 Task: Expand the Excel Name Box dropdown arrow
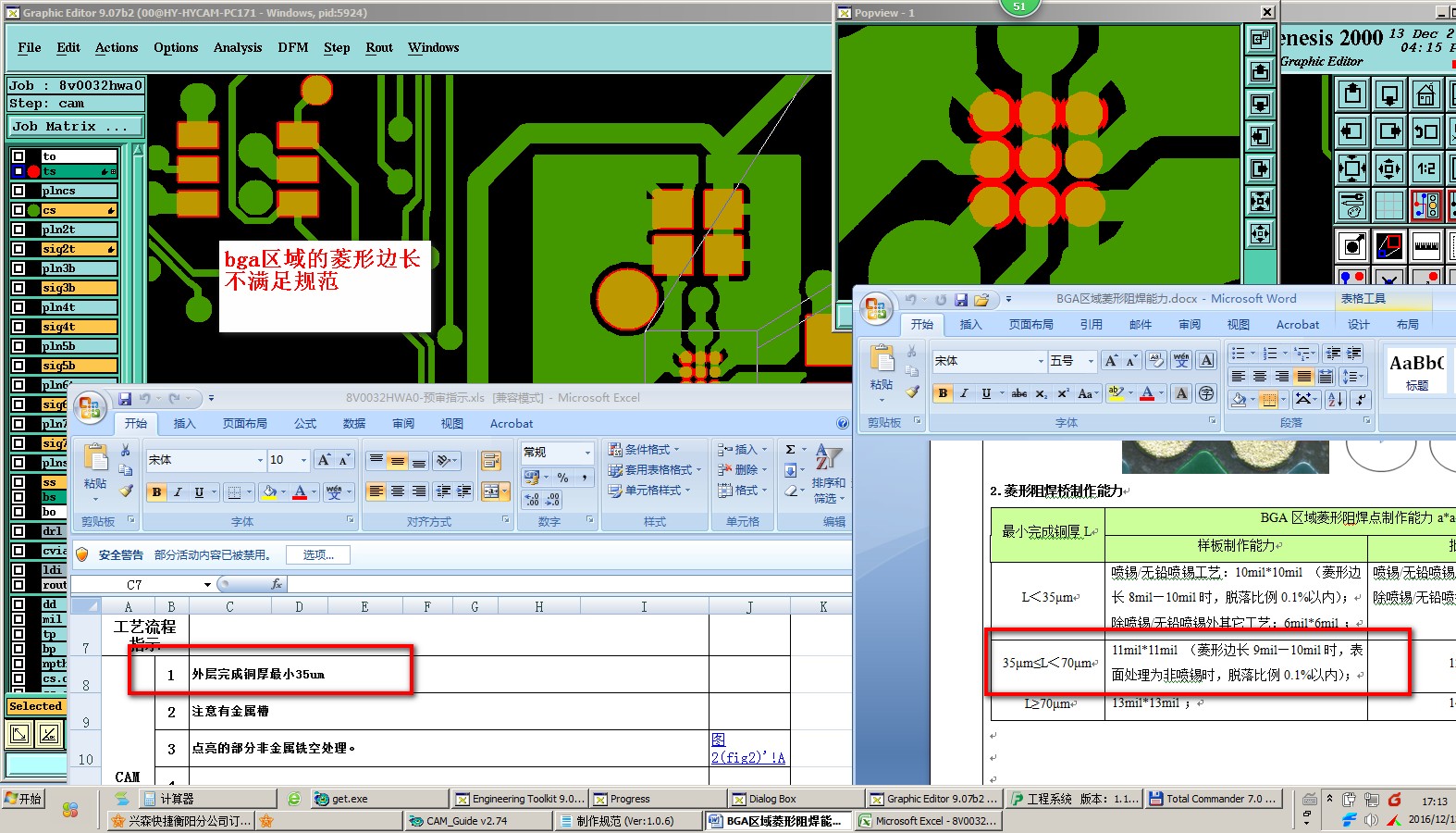(207, 585)
